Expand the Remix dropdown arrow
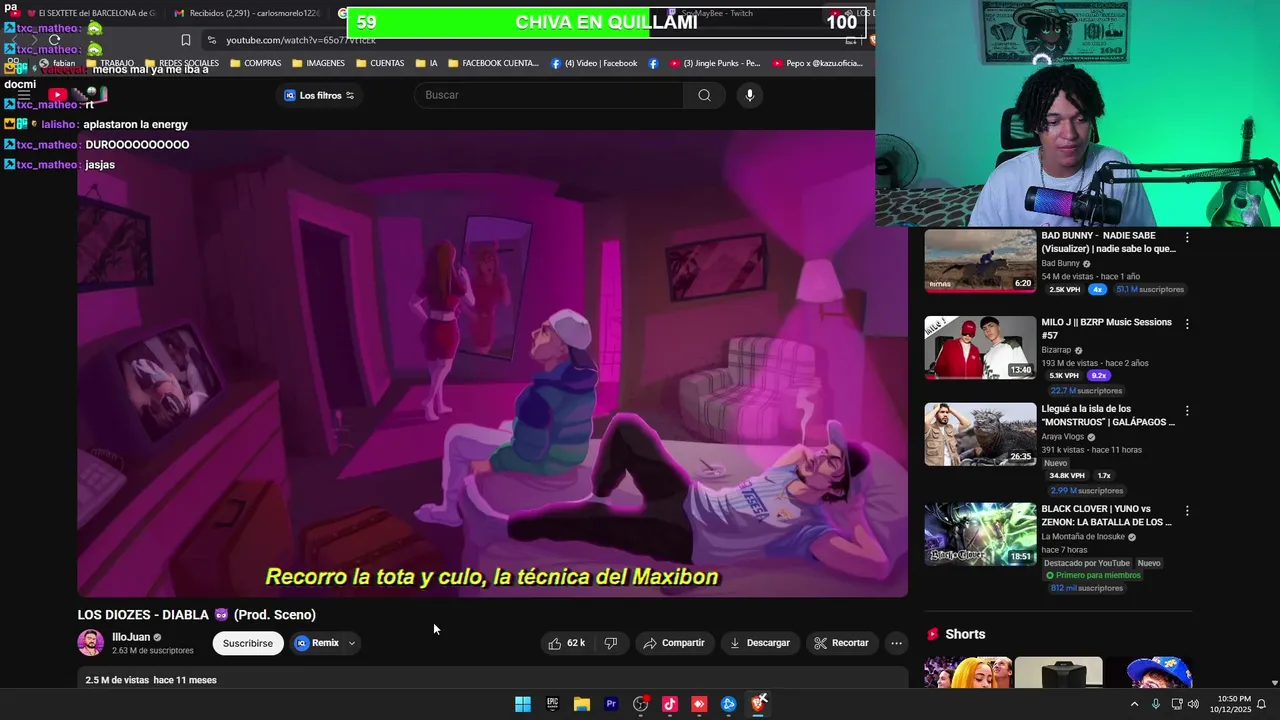This screenshot has width=1280, height=720. (x=351, y=643)
